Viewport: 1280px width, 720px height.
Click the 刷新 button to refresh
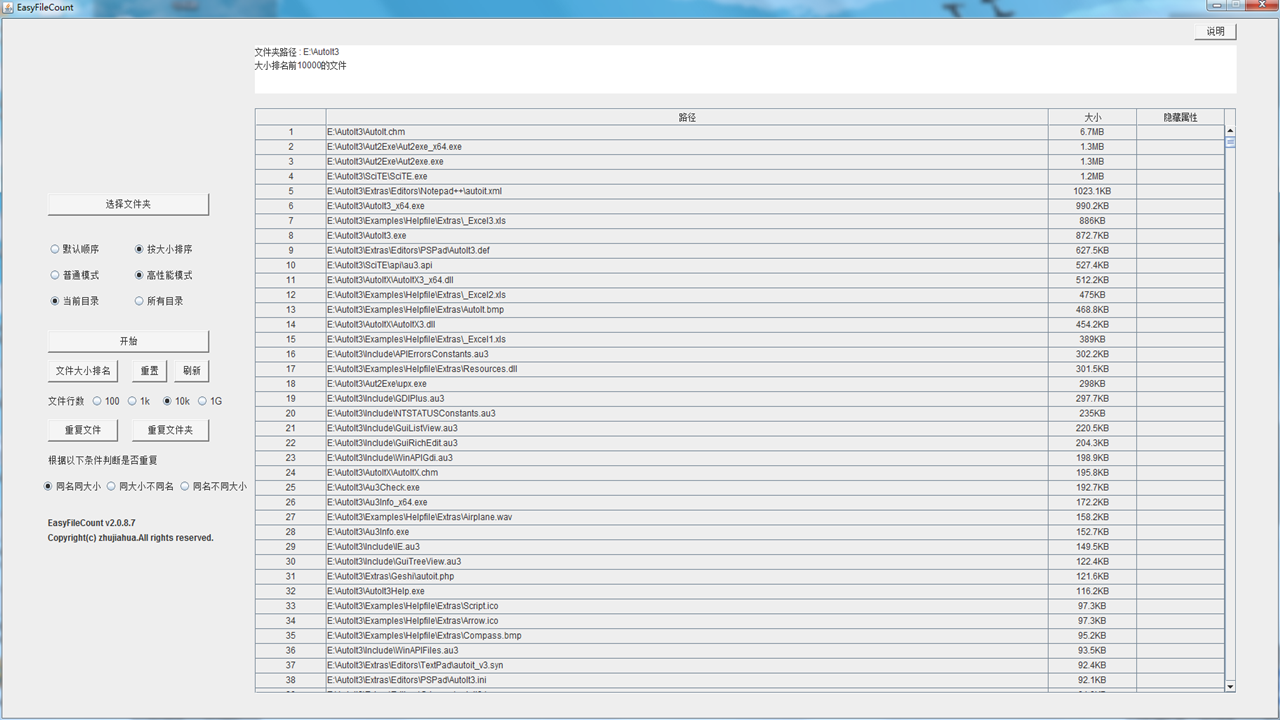[x=191, y=370]
